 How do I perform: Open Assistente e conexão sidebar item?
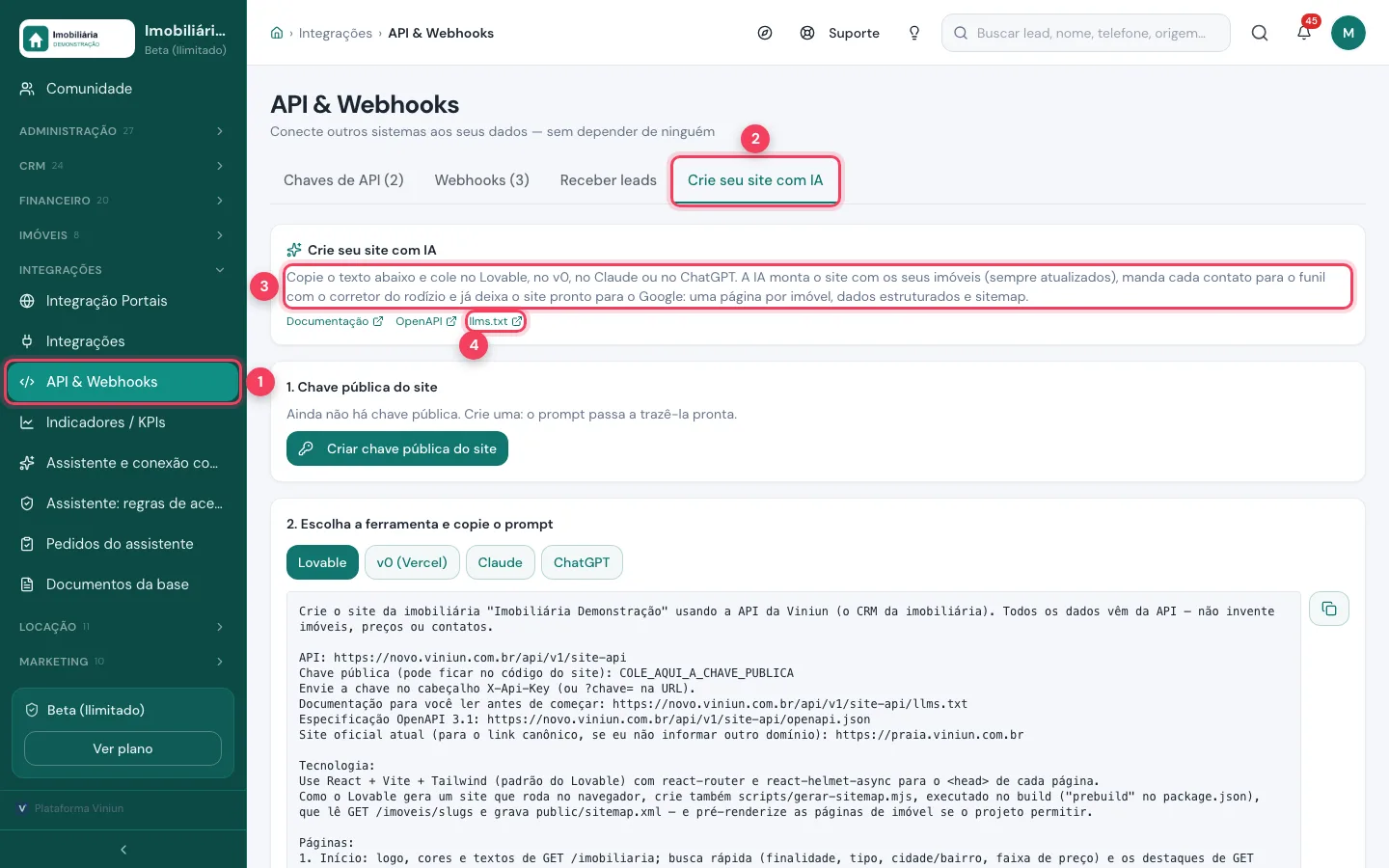pyautogui.click(x=123, y=463)
